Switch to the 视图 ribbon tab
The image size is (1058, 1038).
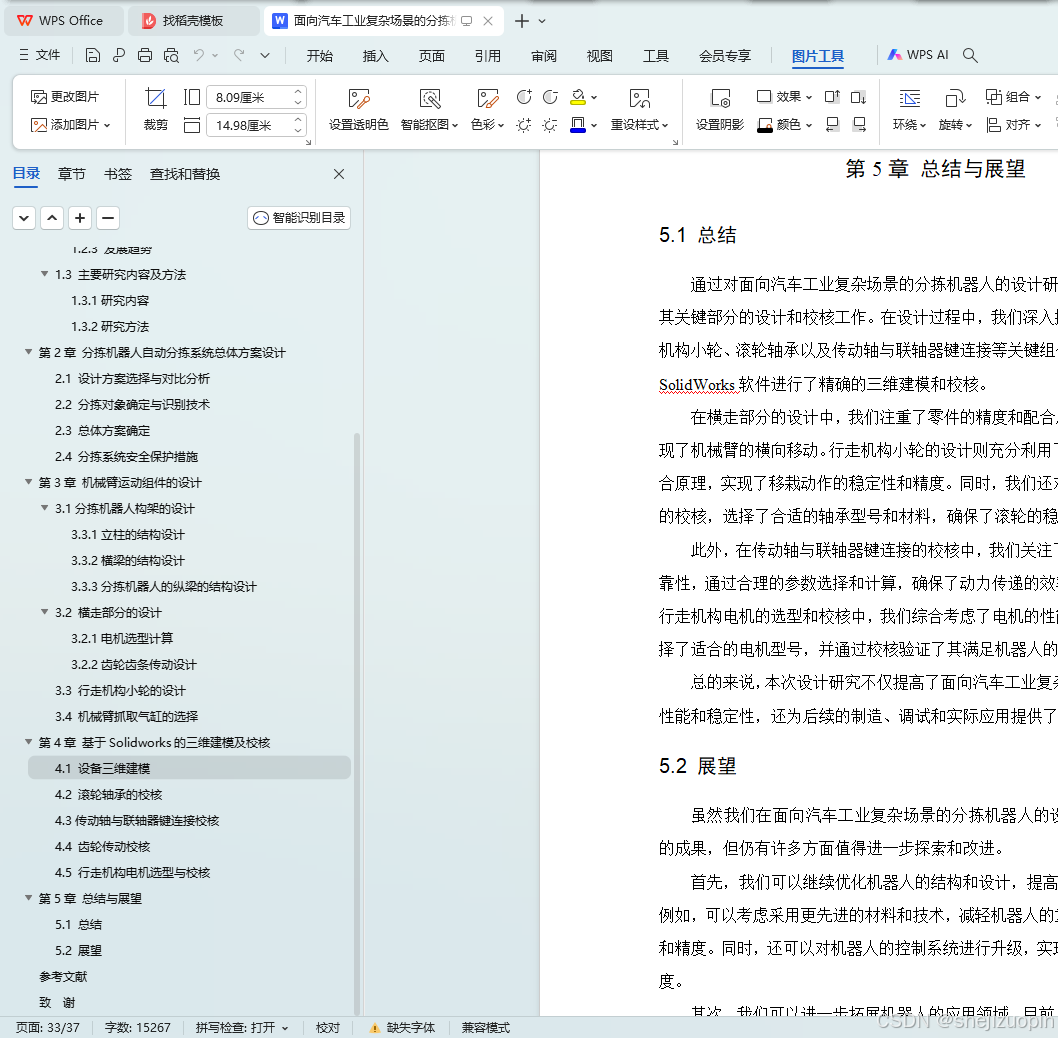[x=599, y=56]
